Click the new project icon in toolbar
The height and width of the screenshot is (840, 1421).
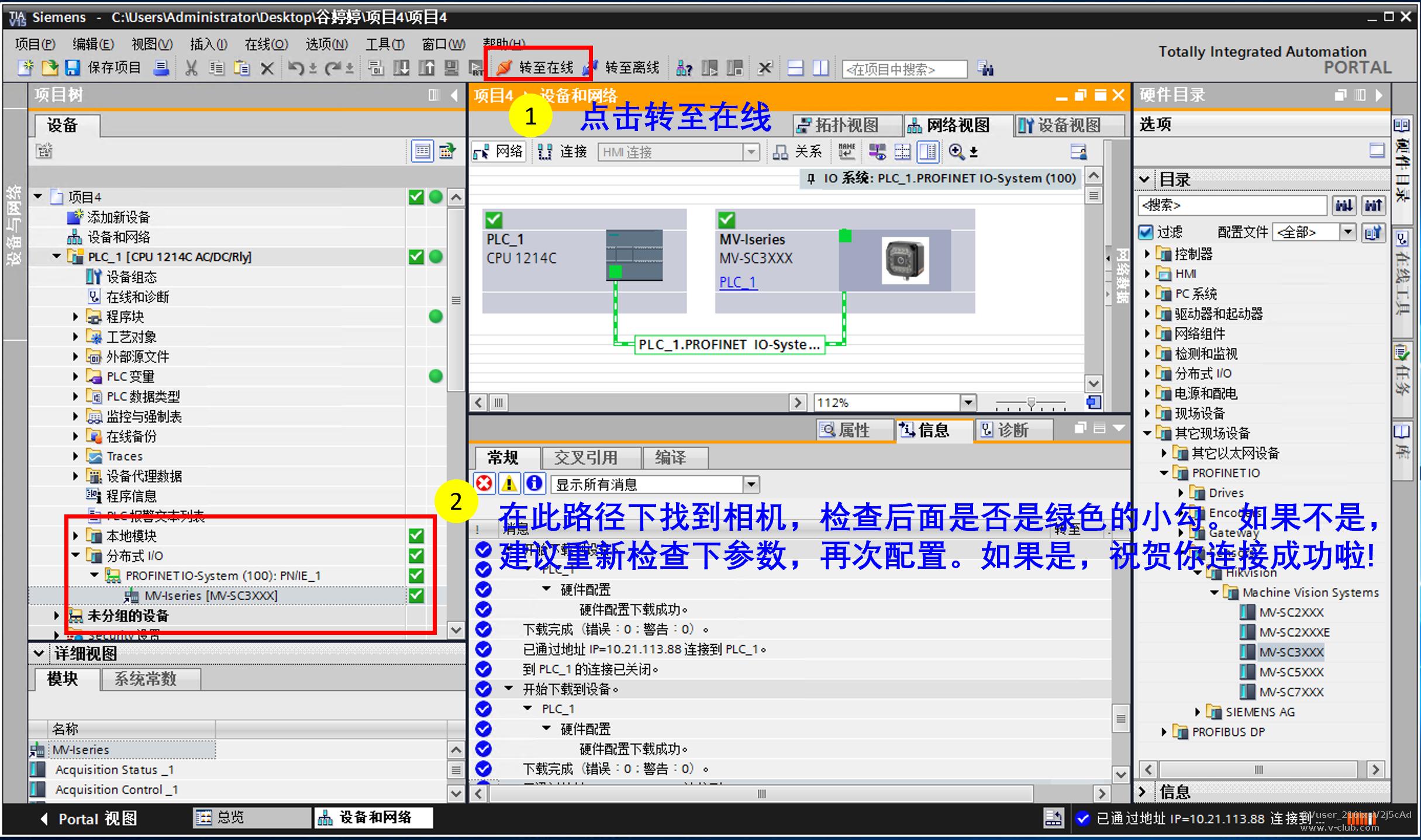tap(25, 68)
